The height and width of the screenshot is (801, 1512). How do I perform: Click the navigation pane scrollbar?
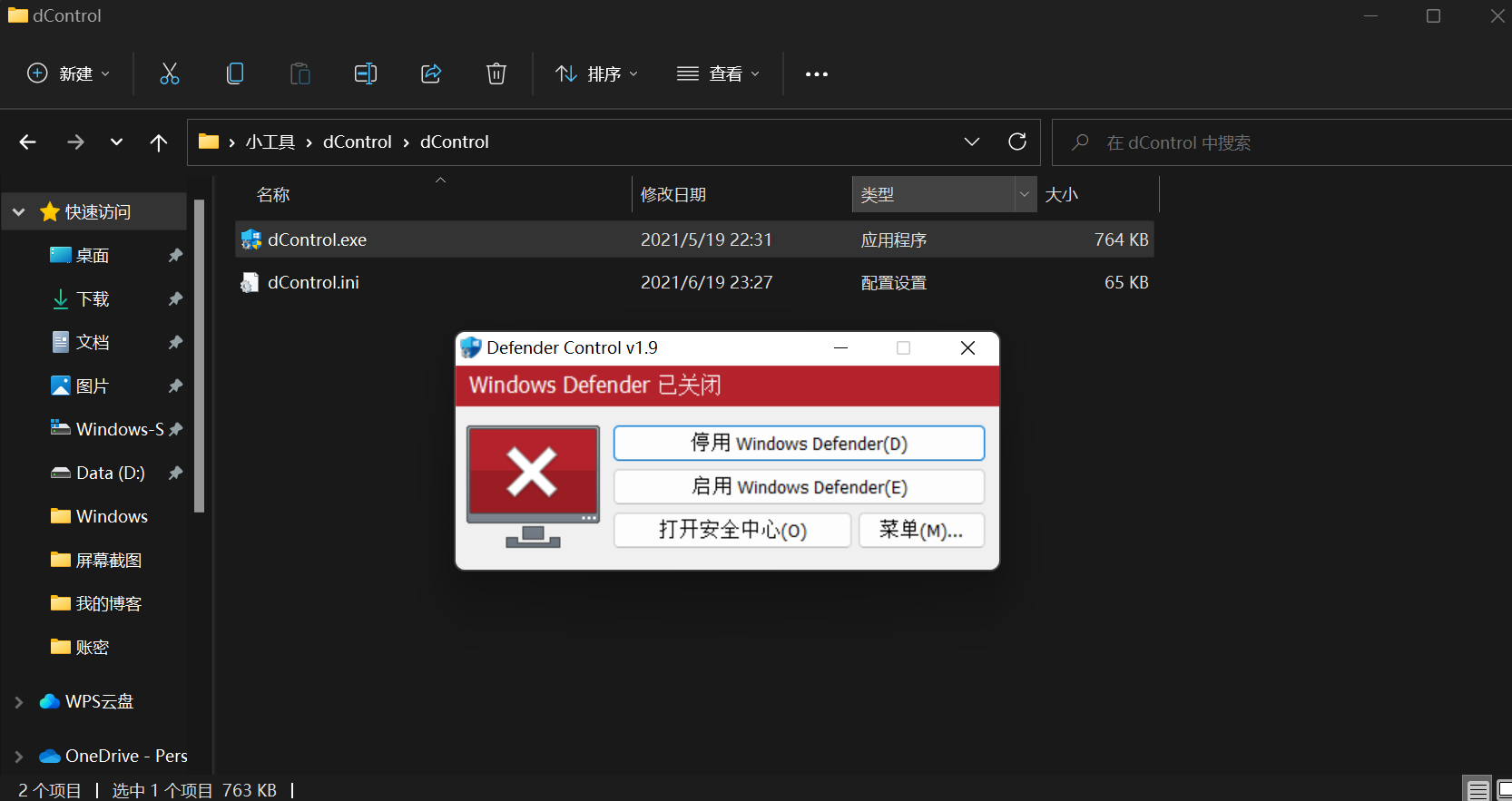(x=200, y=356)
